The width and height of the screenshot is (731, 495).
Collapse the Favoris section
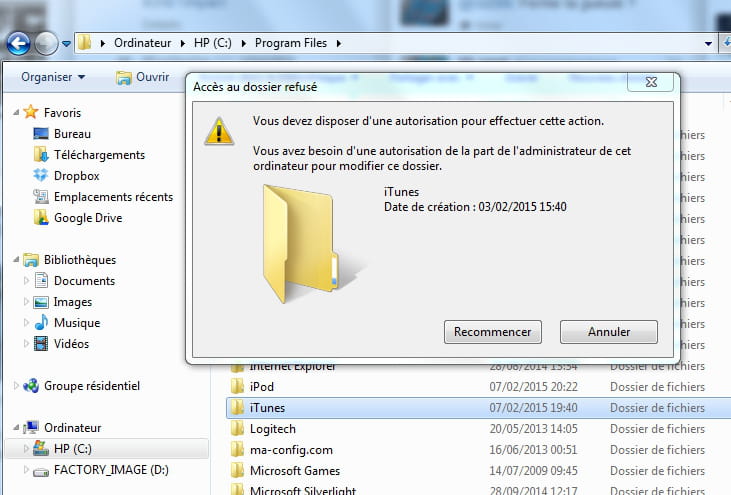point(16,112)
